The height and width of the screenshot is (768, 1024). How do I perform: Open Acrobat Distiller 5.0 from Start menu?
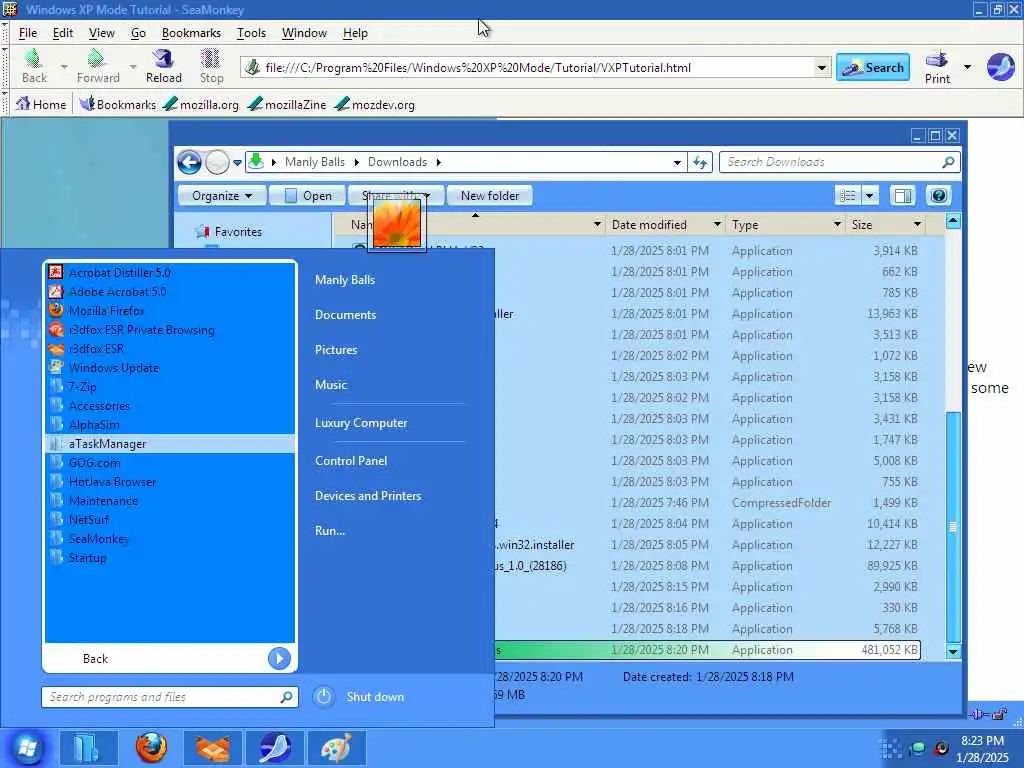click(170, 272)
